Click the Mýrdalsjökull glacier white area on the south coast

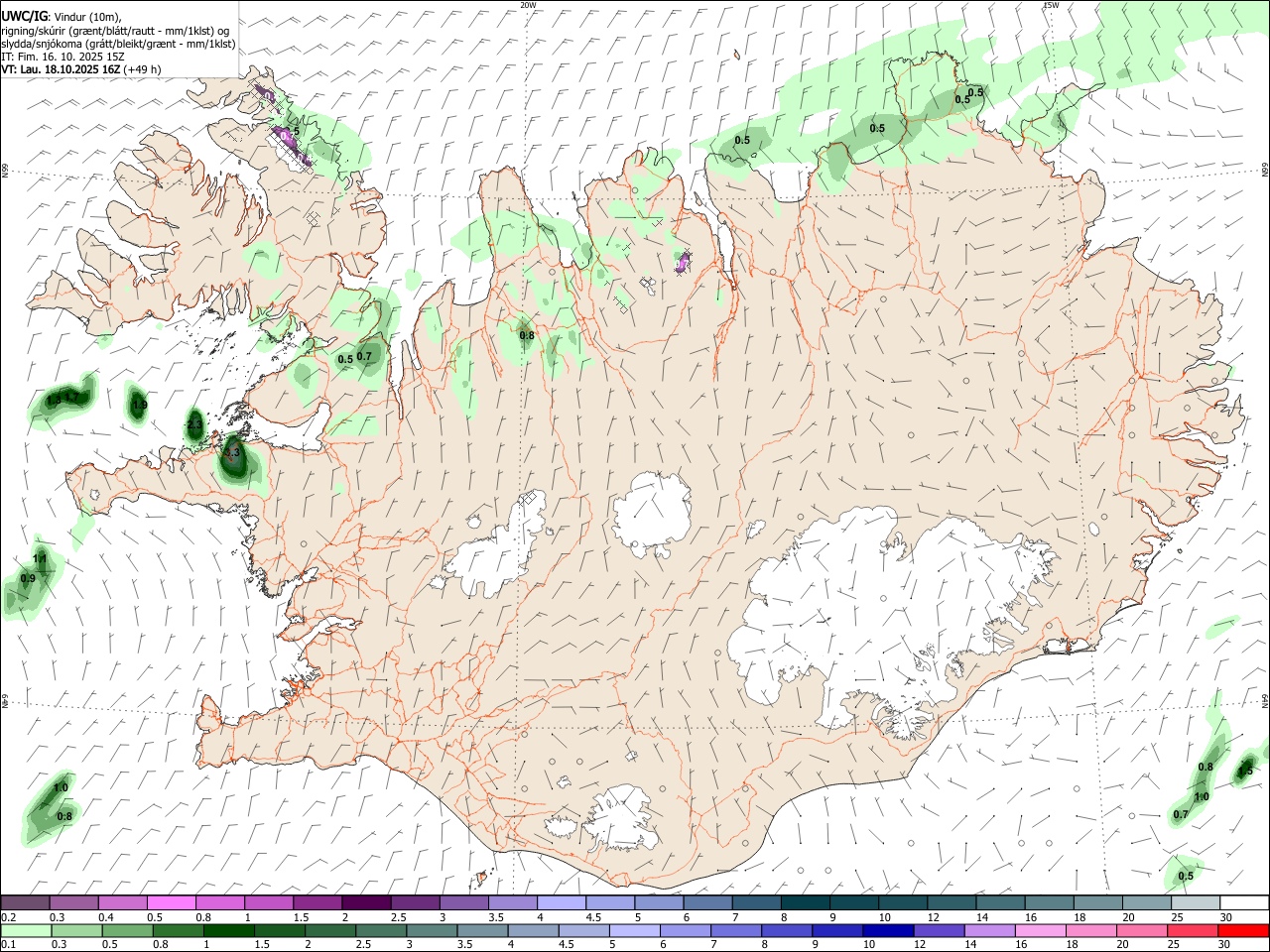[621, 818]
